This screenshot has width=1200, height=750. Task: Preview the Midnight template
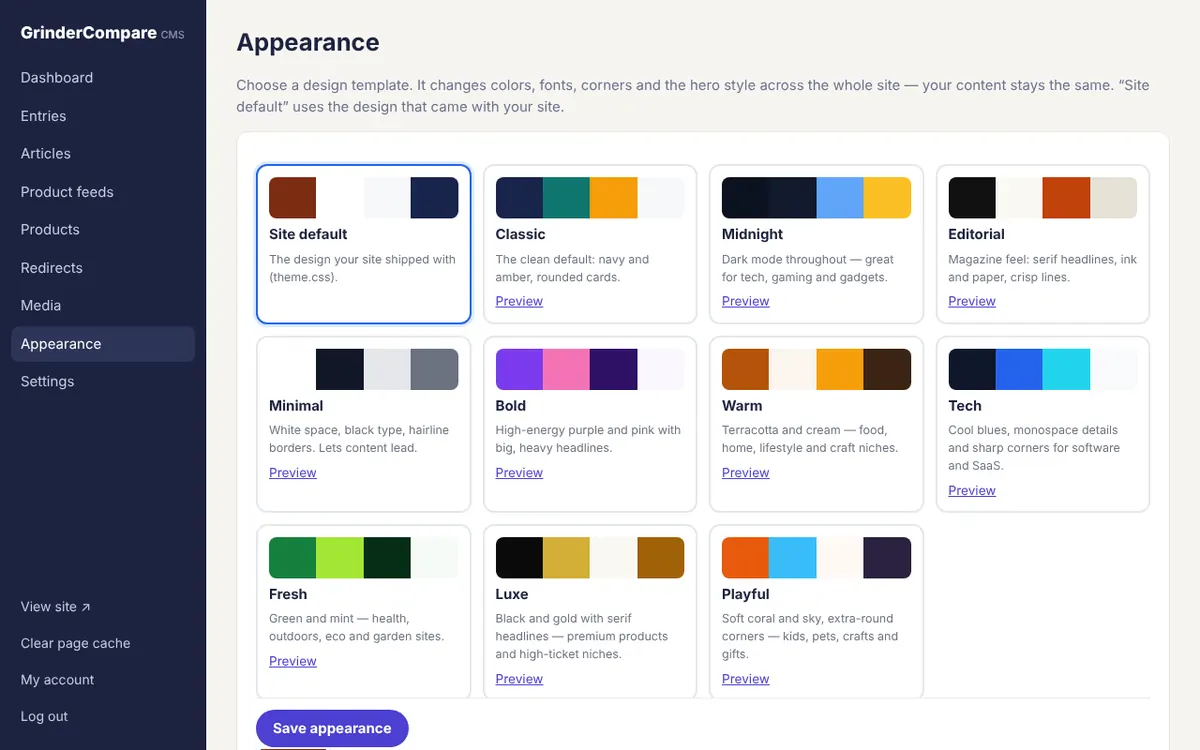pyautogui.click(x=746, y=301)
